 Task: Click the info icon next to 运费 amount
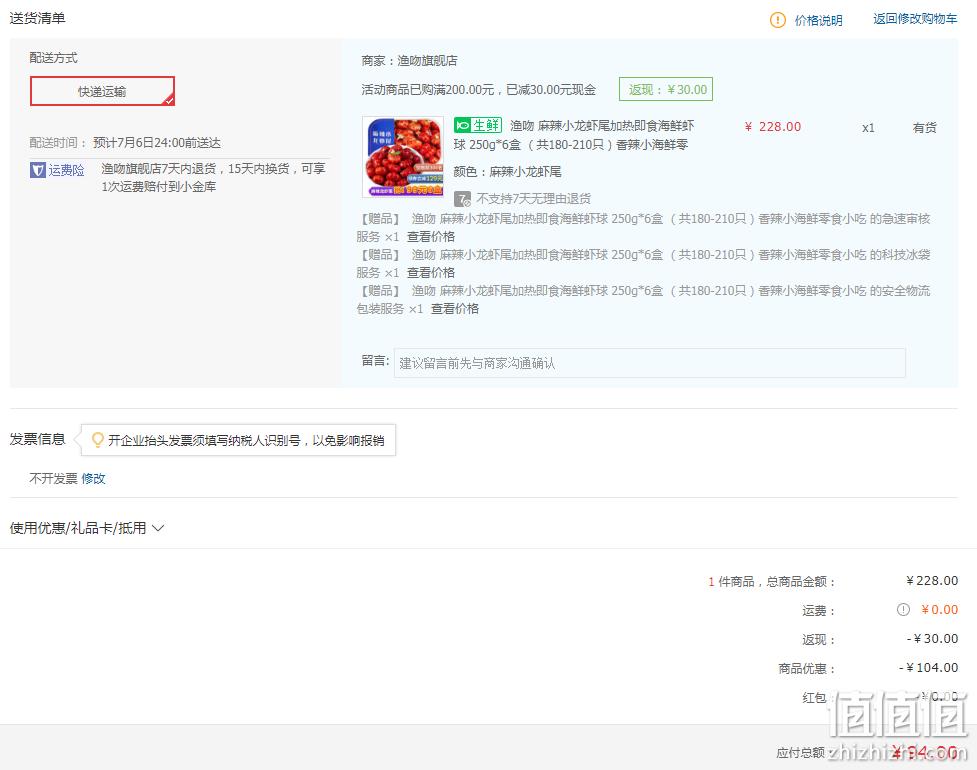(x=903, y=610)
